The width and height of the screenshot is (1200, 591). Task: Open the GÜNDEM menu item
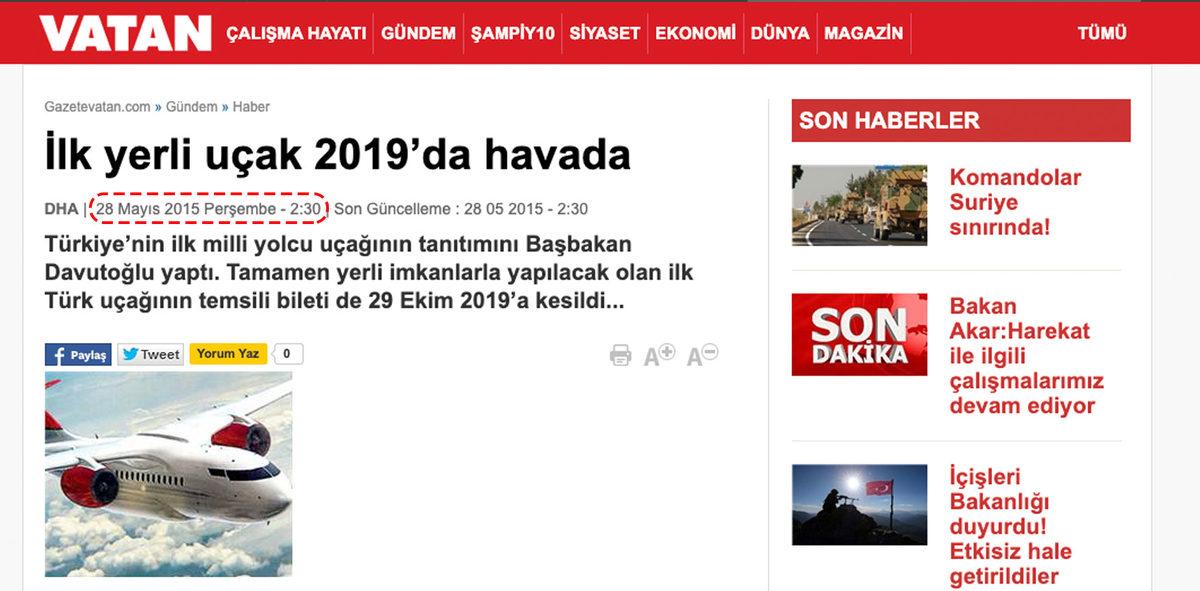(420, 31)
